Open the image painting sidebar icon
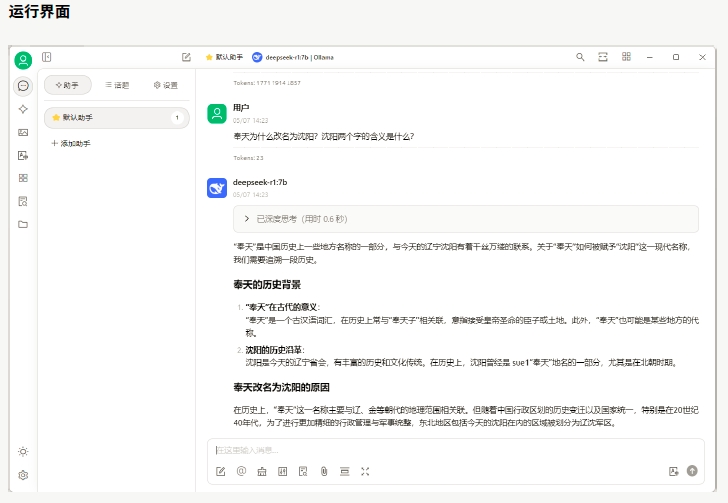Viewport: 728px width, 503px height. pos(23,132)
